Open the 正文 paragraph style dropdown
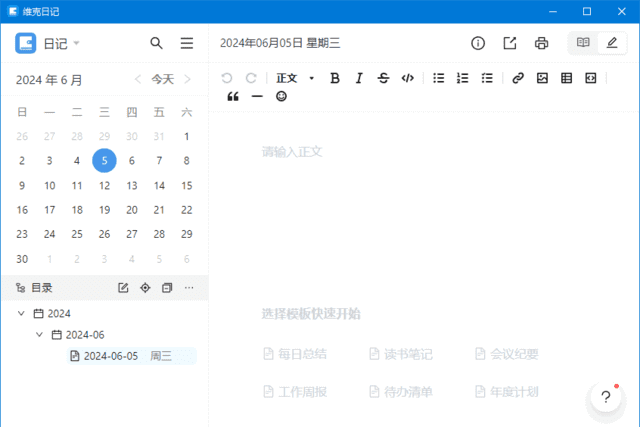Viewport: 640px width, 427px height. click(295, 78)
